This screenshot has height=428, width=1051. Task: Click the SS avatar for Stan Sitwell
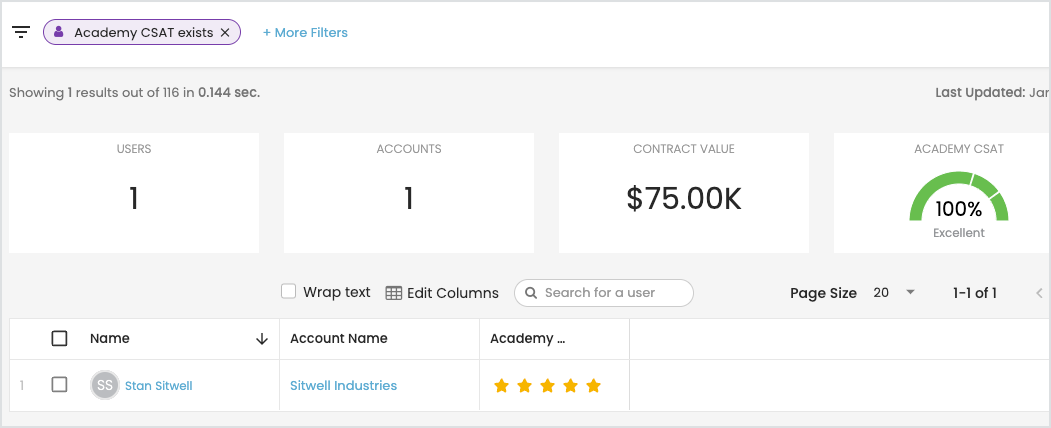click(105, 385)
